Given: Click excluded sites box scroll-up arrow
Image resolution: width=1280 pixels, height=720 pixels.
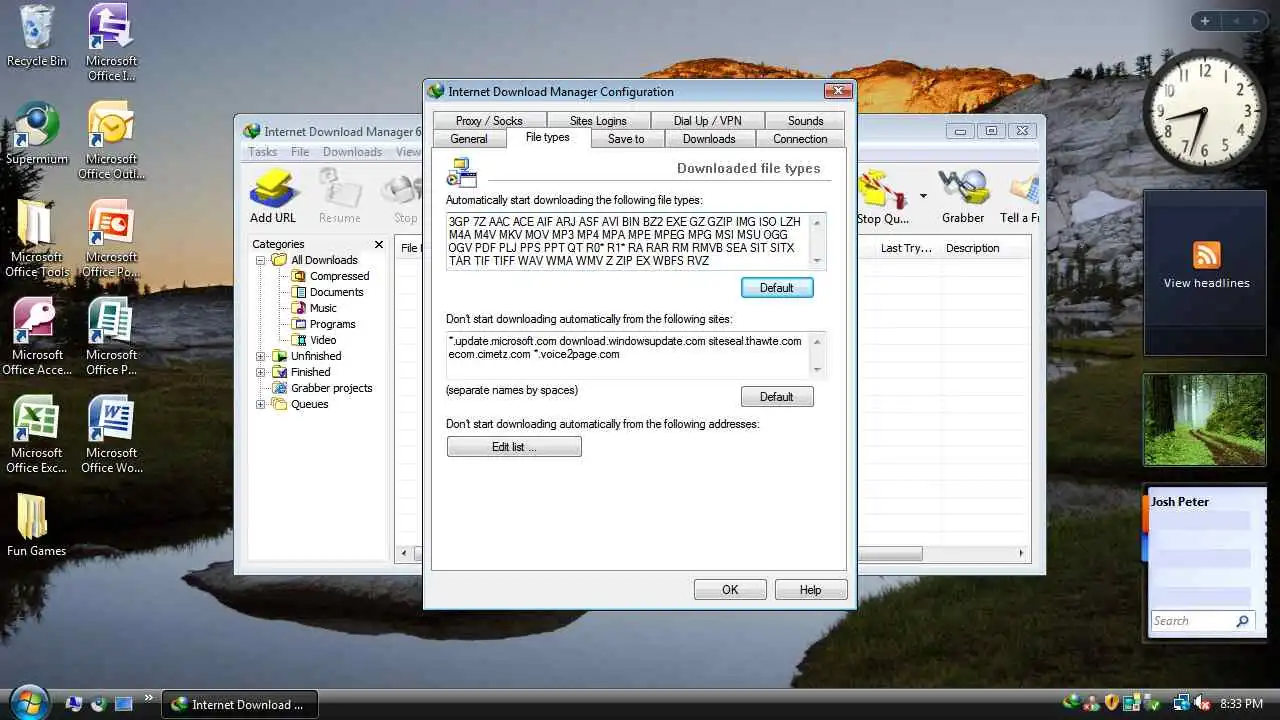Looking at the screenshot, I should pyautogui.click(x=818, y=340).
